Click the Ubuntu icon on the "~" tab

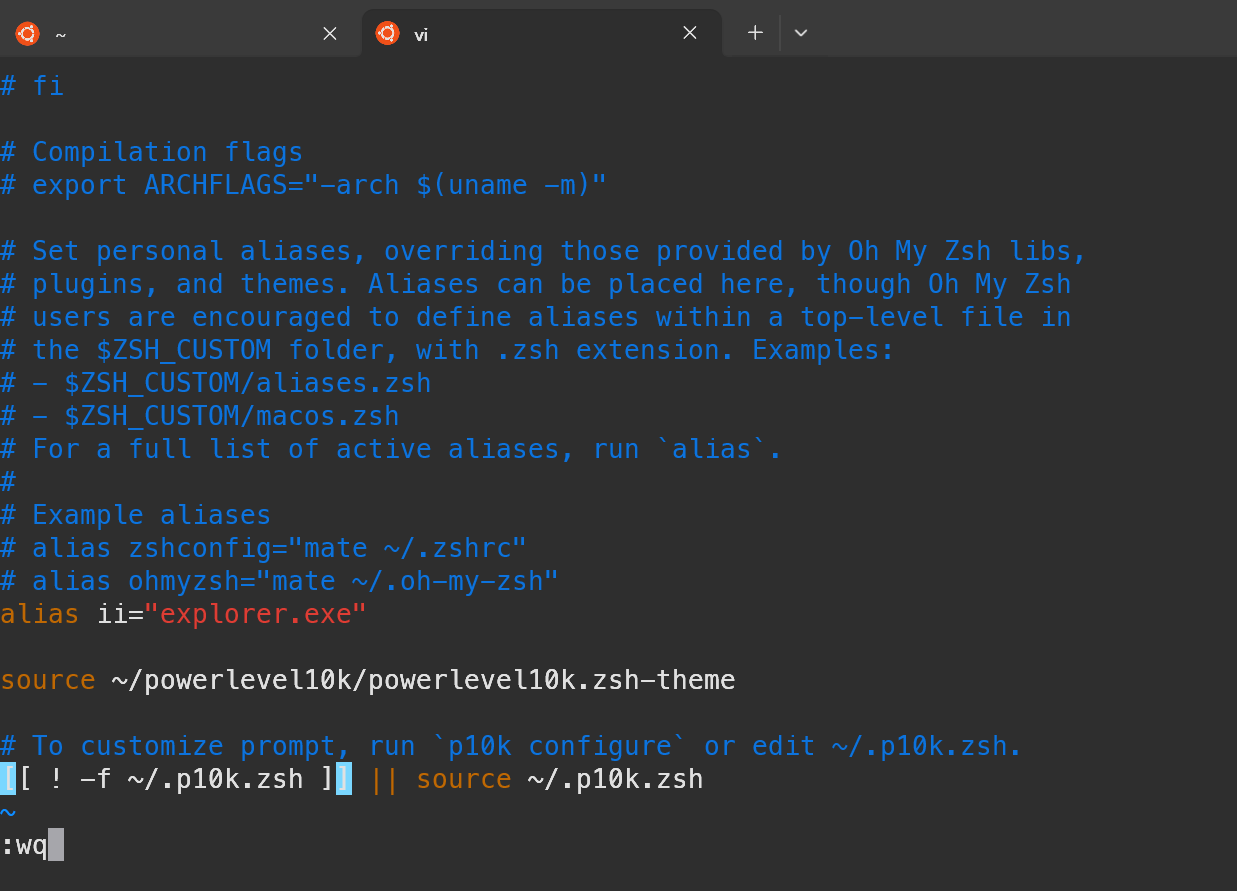(x=27, y=33)
